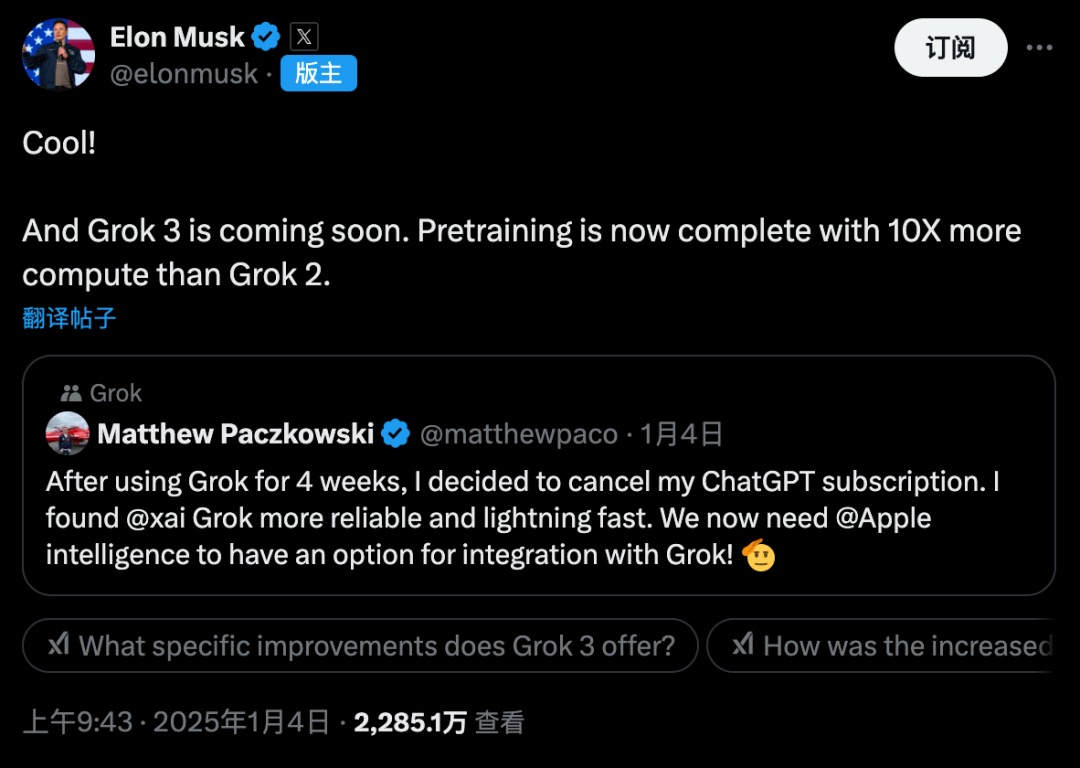This screenshot has height=768, width=1080.
Task: Select 'How was the increased' Grok suggestion
Action: pos(881,645)
